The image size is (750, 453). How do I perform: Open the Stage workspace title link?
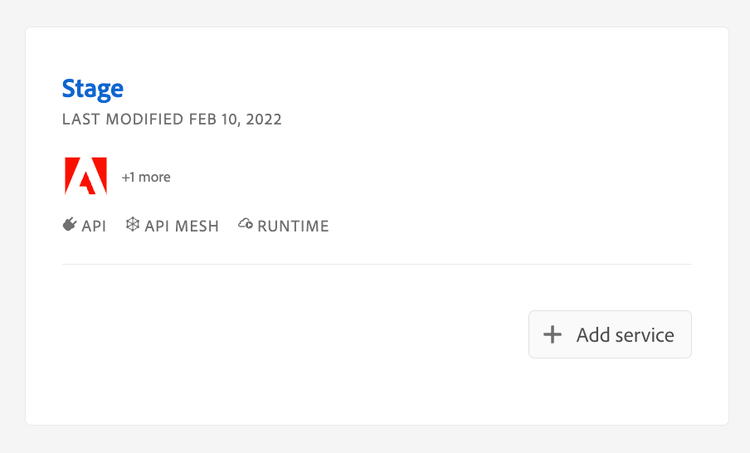tap(93, 88)
